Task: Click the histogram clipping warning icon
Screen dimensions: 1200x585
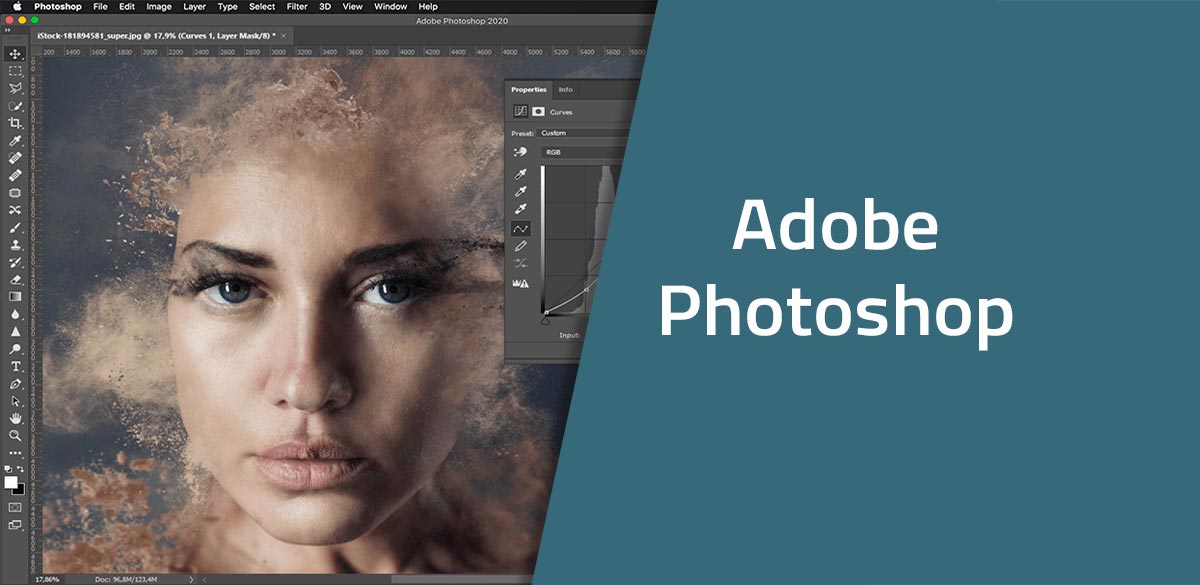Action: 520,284
